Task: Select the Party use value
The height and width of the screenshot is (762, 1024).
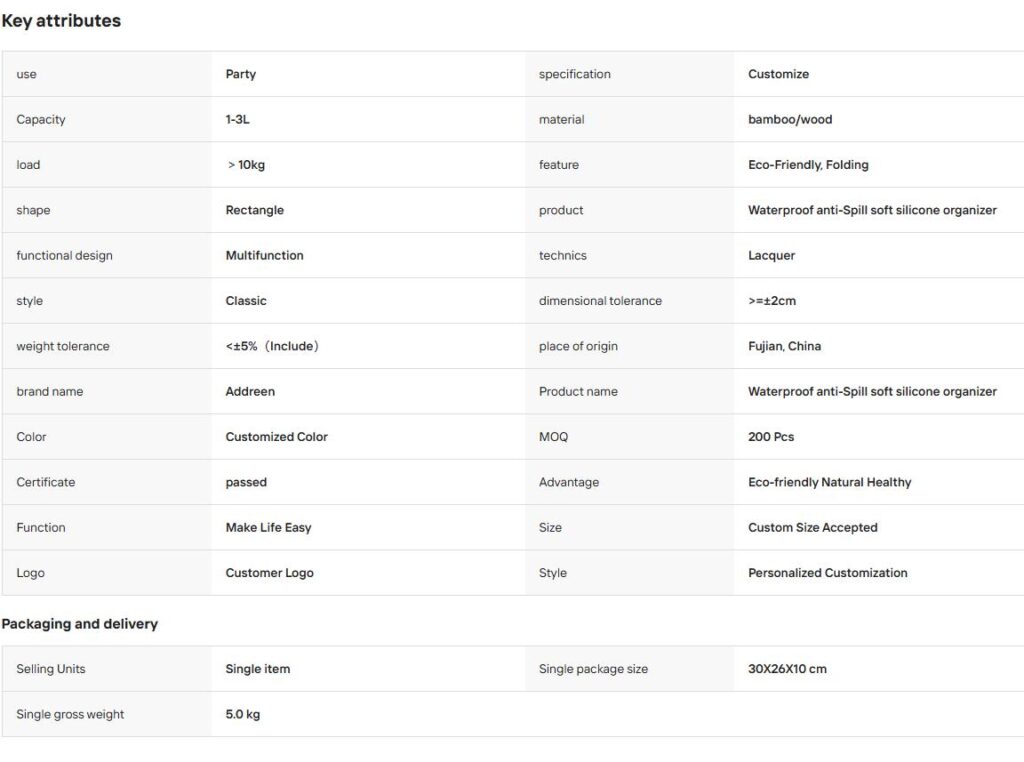Action: (241, 74)
